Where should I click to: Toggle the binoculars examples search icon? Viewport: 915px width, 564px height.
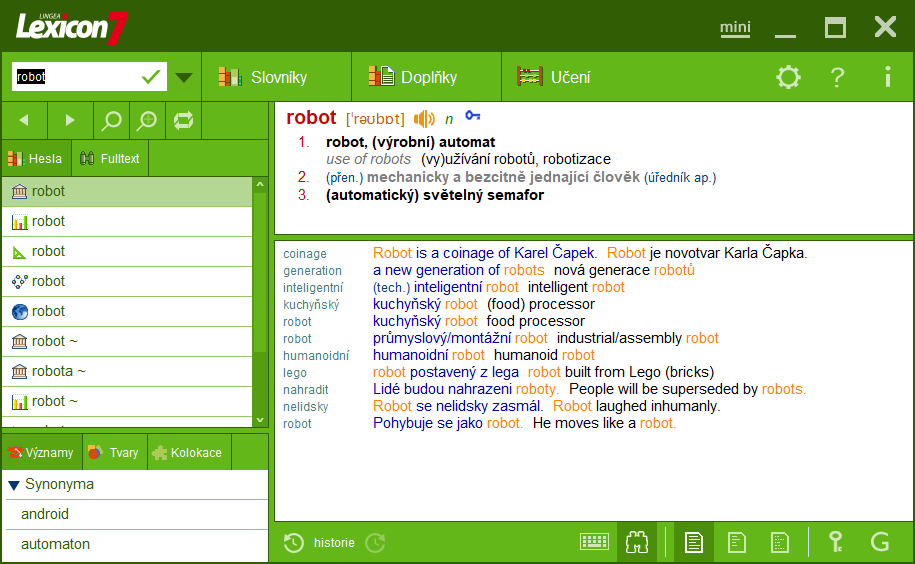tap(637, 542)
